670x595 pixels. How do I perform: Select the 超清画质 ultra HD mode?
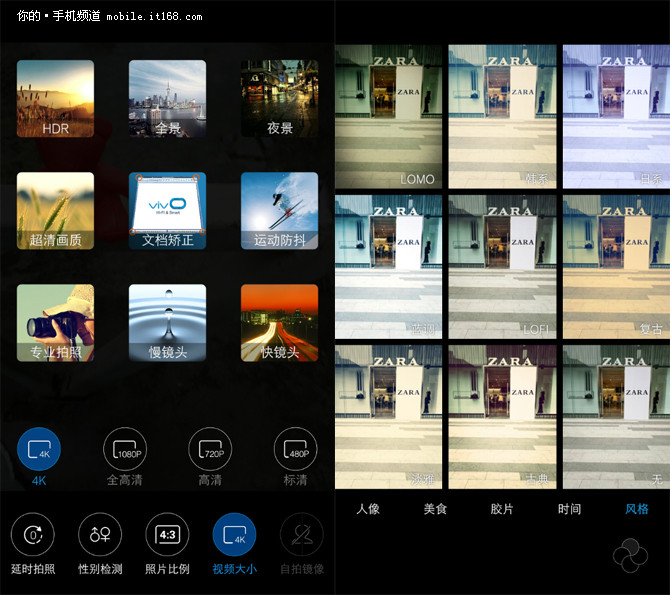55,211
